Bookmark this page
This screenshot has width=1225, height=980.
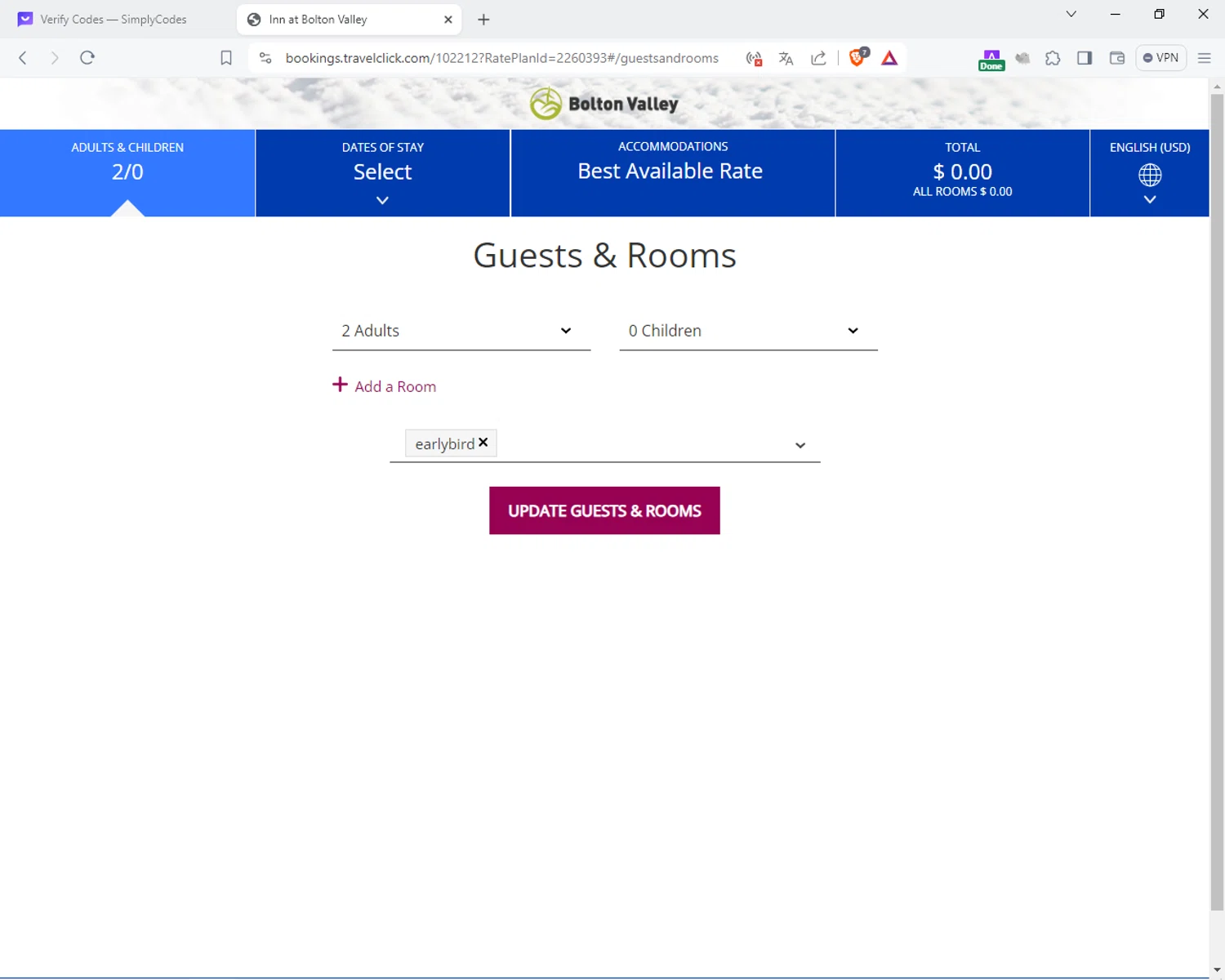226,58
